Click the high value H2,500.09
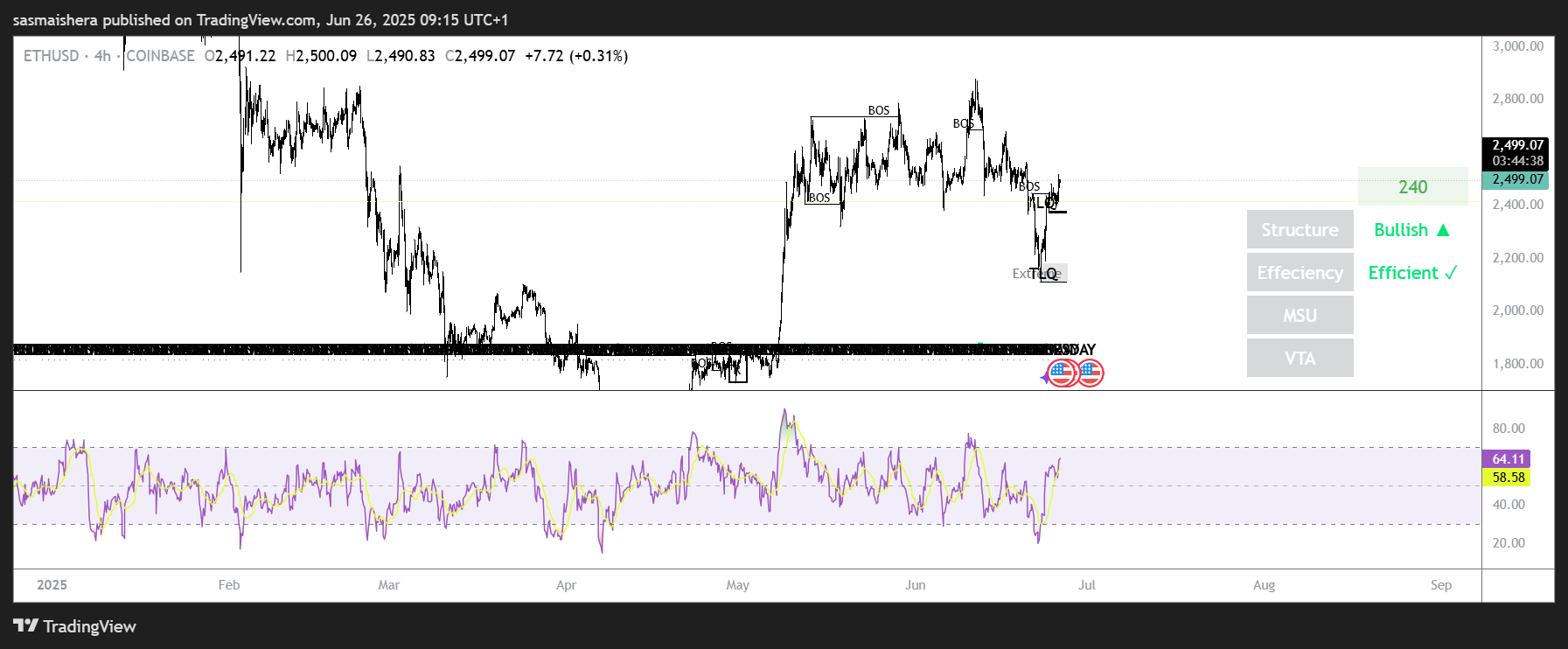1568x649 pixels. point(321,56)
